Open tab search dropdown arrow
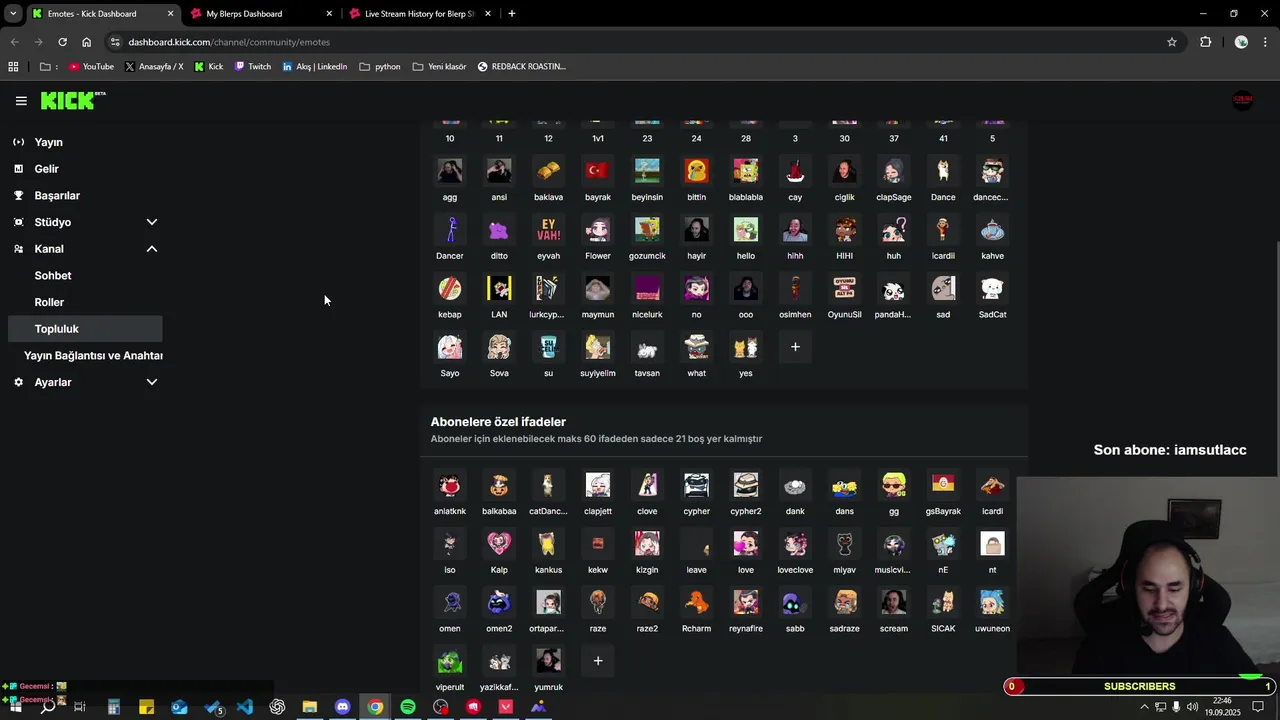 [x=13, y=14]
